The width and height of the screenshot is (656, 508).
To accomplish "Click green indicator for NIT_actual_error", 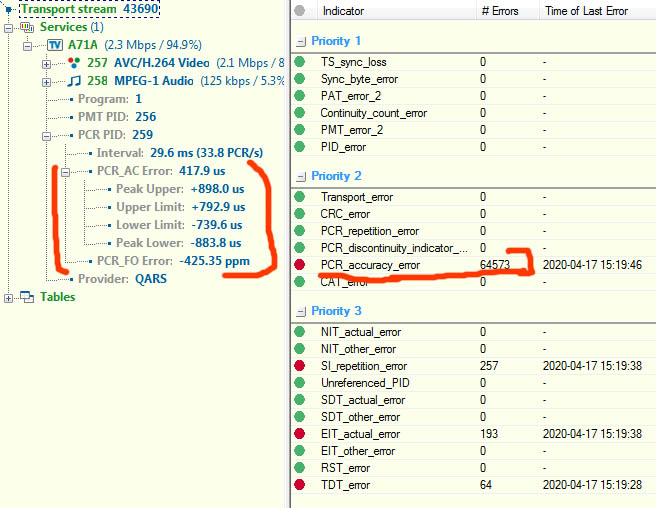I will click(300, 332).
